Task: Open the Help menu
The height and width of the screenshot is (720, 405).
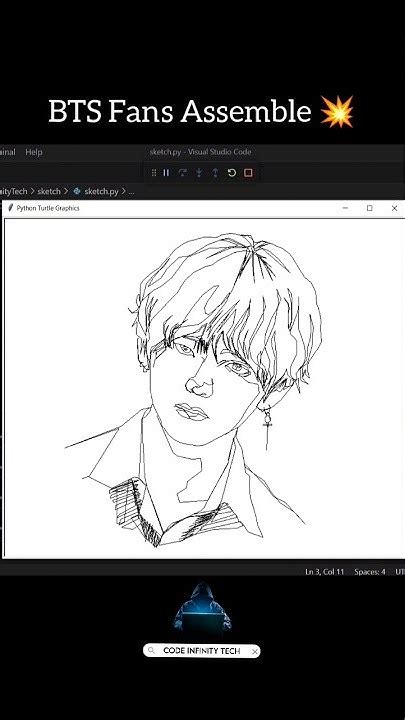Action: coord(34,152)
